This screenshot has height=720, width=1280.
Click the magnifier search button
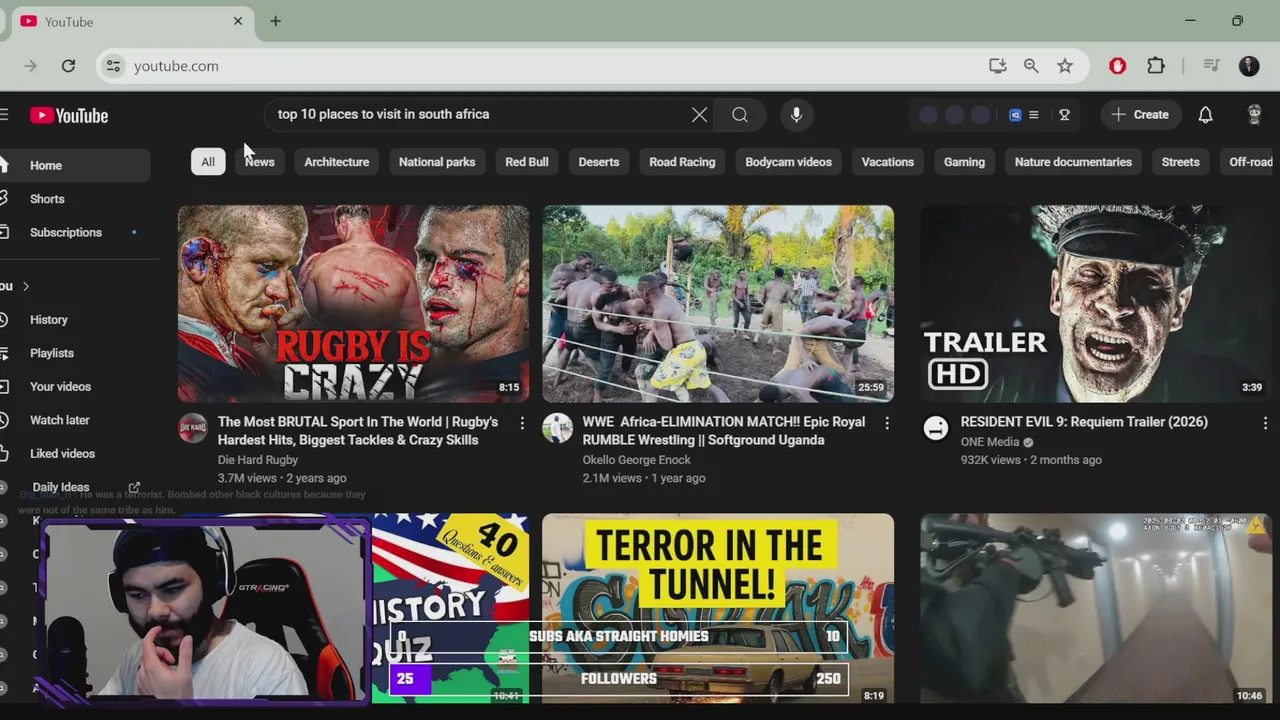740,115
